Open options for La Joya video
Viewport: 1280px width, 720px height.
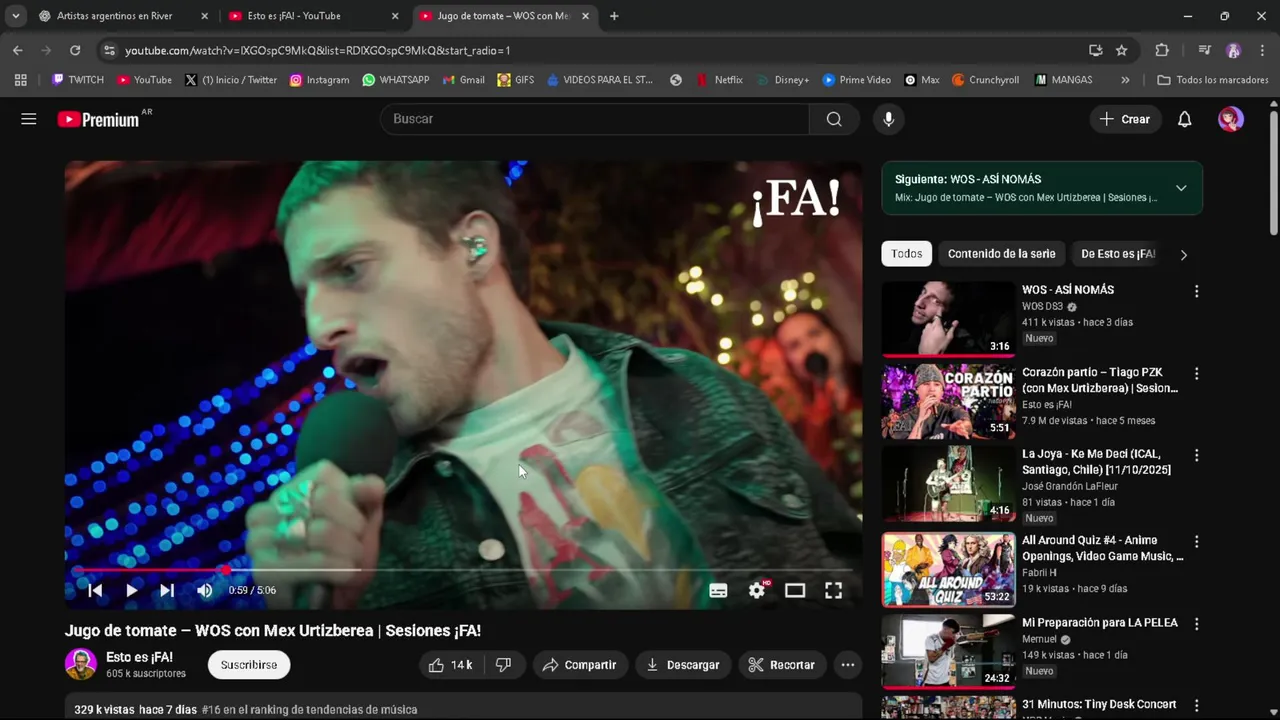pyautogui.click(x=1196, y=456)
